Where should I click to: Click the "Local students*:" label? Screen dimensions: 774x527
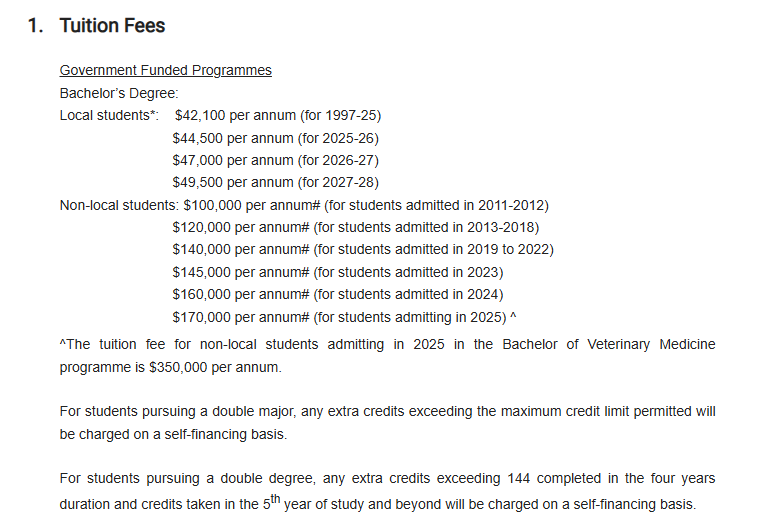tap(109, 115)
